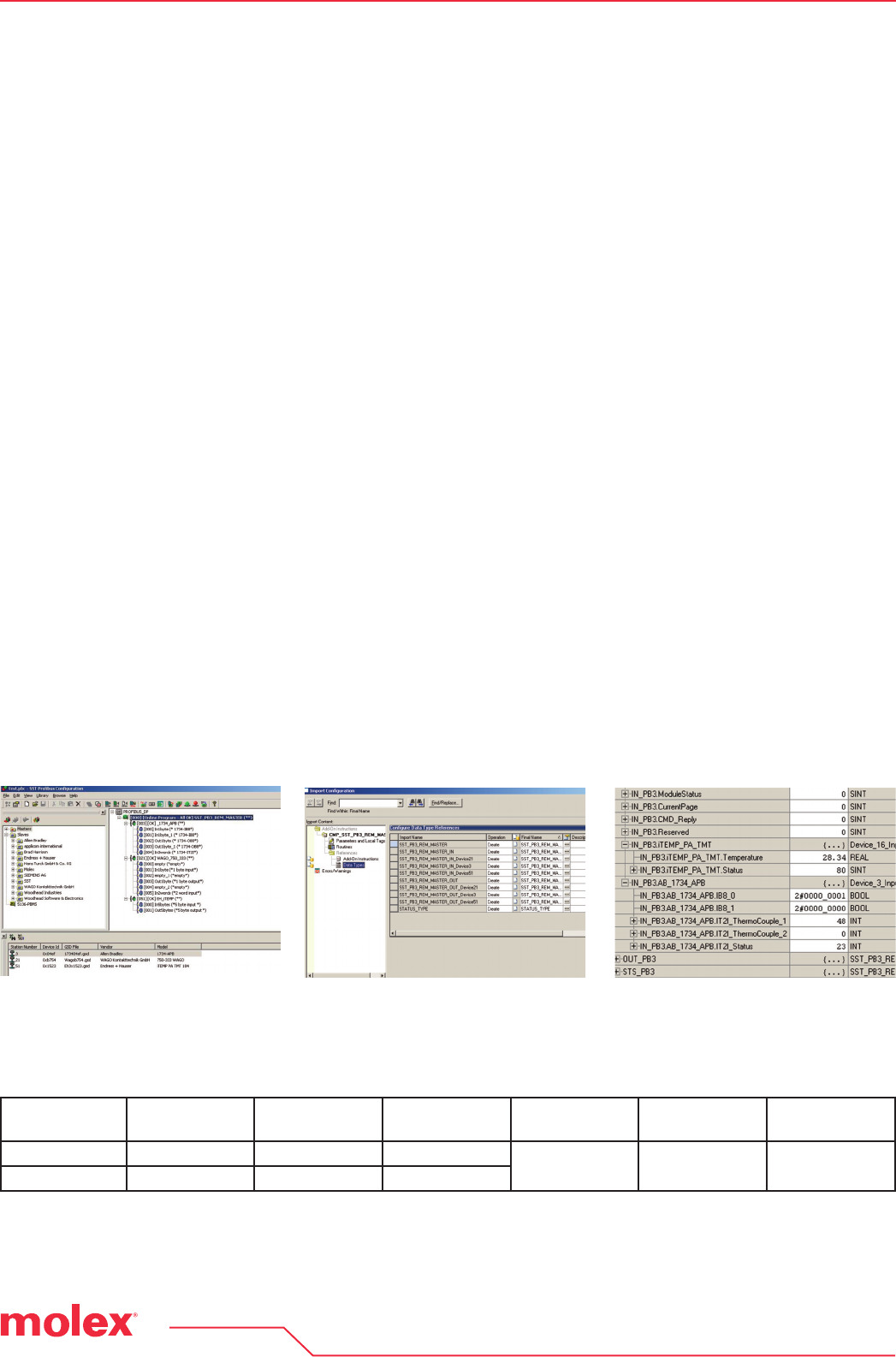896x1357 pixels.
Task: Open the Browse menu in SST Profibus Configuration
Action: pyautogui.click(x=59, y=796)
